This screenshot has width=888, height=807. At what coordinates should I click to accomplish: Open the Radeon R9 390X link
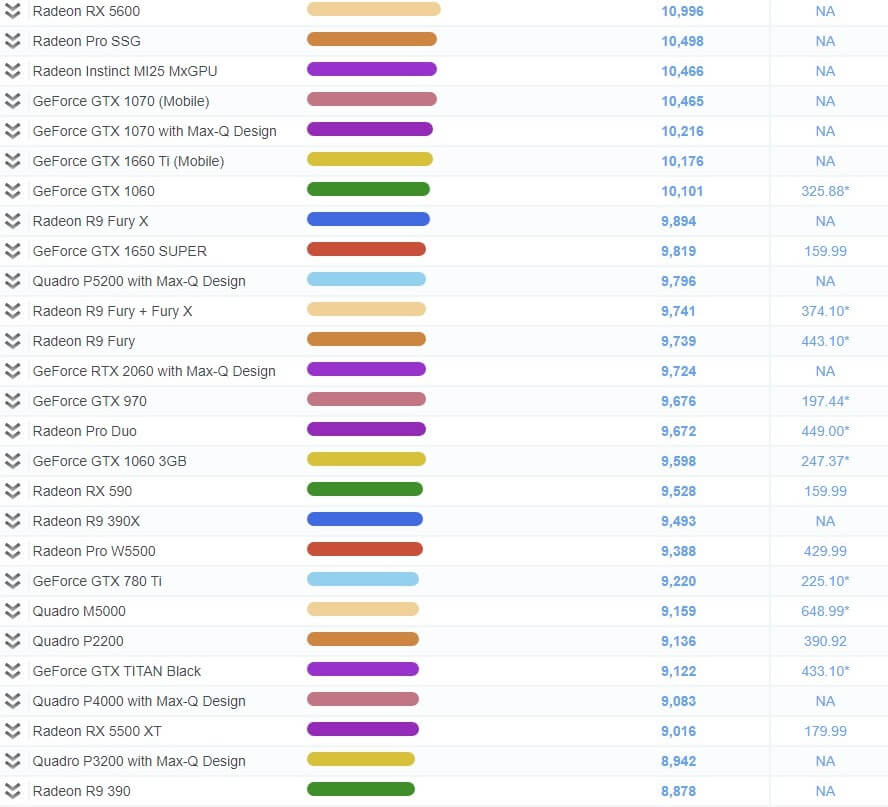pyautogui.click(x=86, y=521)
